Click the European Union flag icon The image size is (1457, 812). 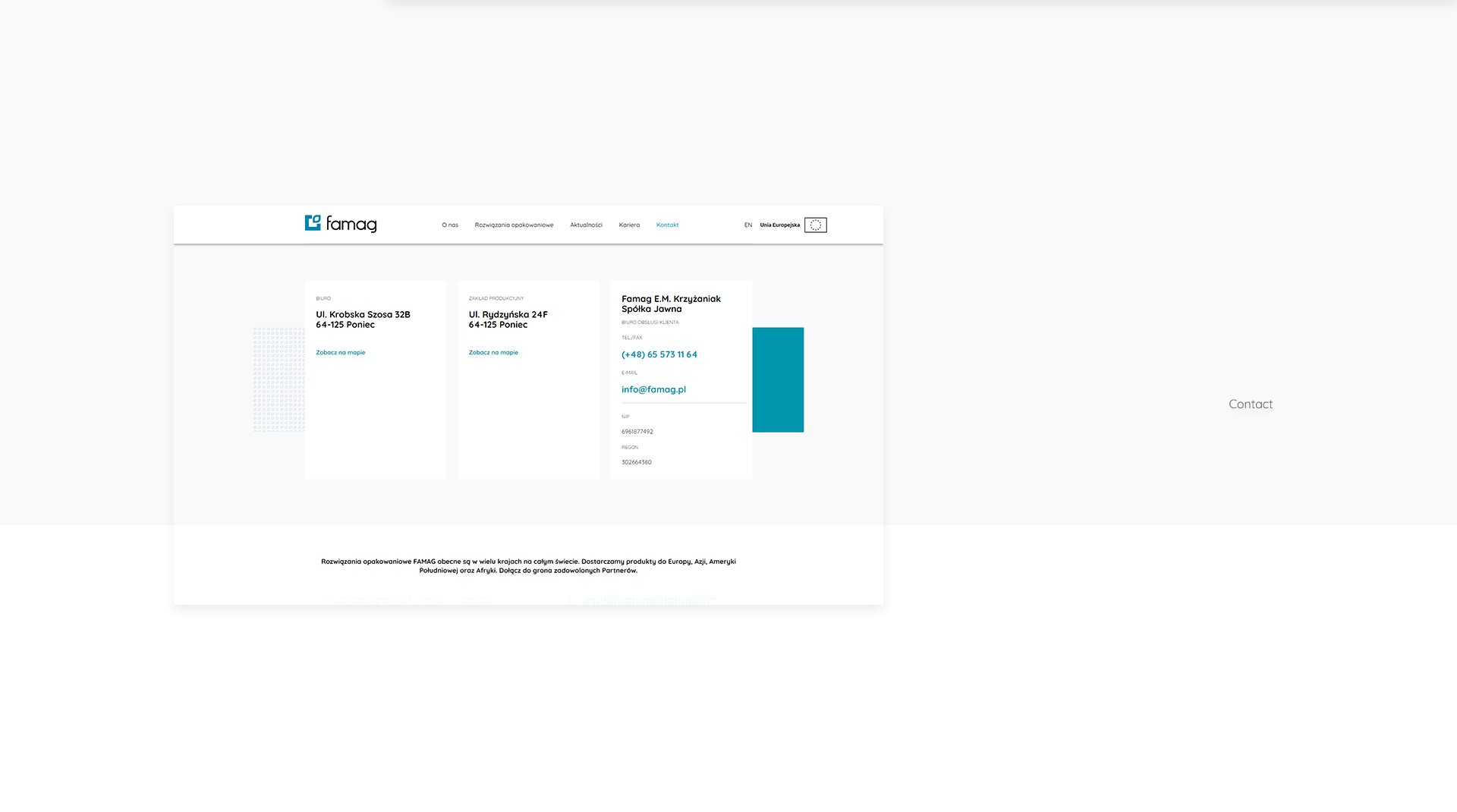pos(815,225)
